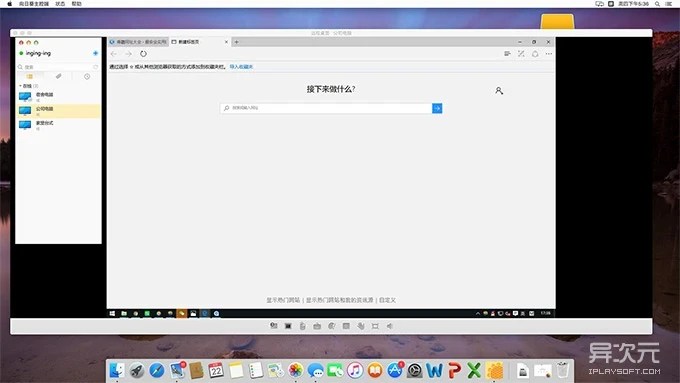The height and width of the screenshot is (383, 680).
Task: Switch to the first browser tab
Action: 138,42
